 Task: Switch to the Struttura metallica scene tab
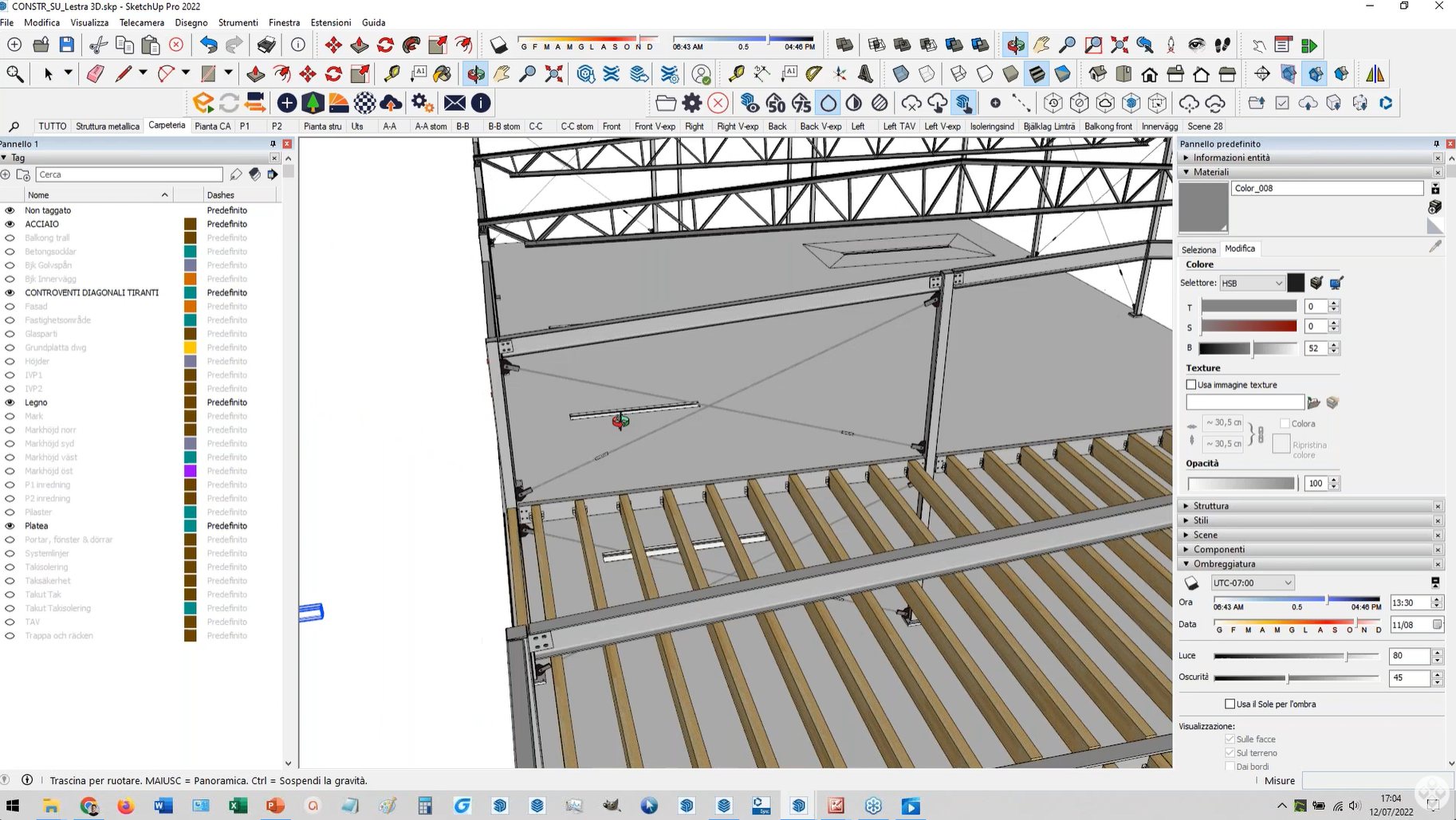107,126
